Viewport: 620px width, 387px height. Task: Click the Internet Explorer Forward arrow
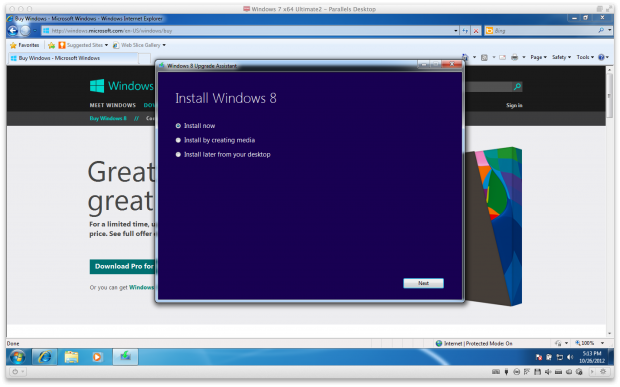pyautogui.click(x=25, y=30)
